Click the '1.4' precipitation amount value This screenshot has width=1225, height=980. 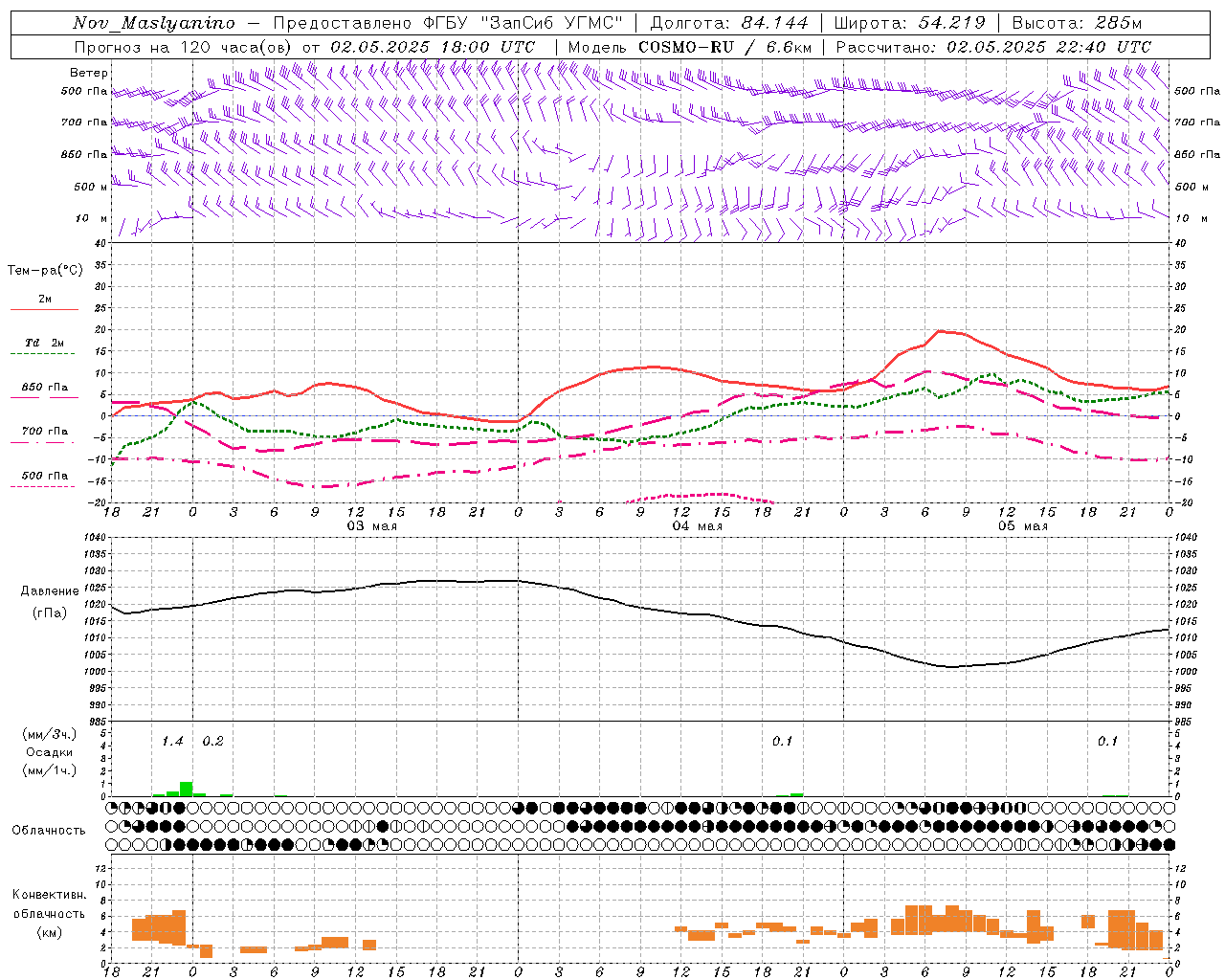point(172,742)
